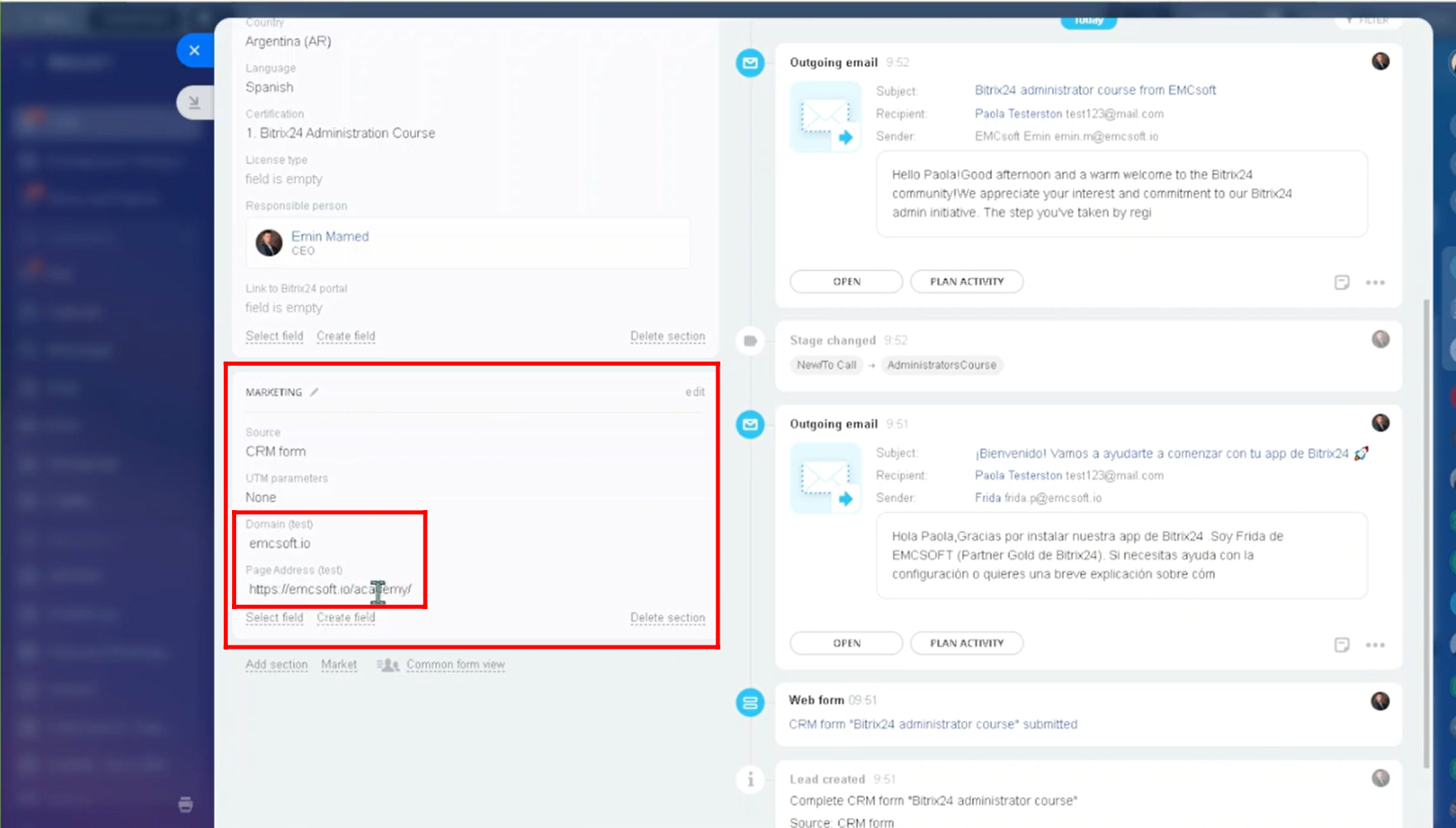This screenshot has height=828, width=1456.
Task: Click the Web form timeline icon
Action: tap(750, 702)
